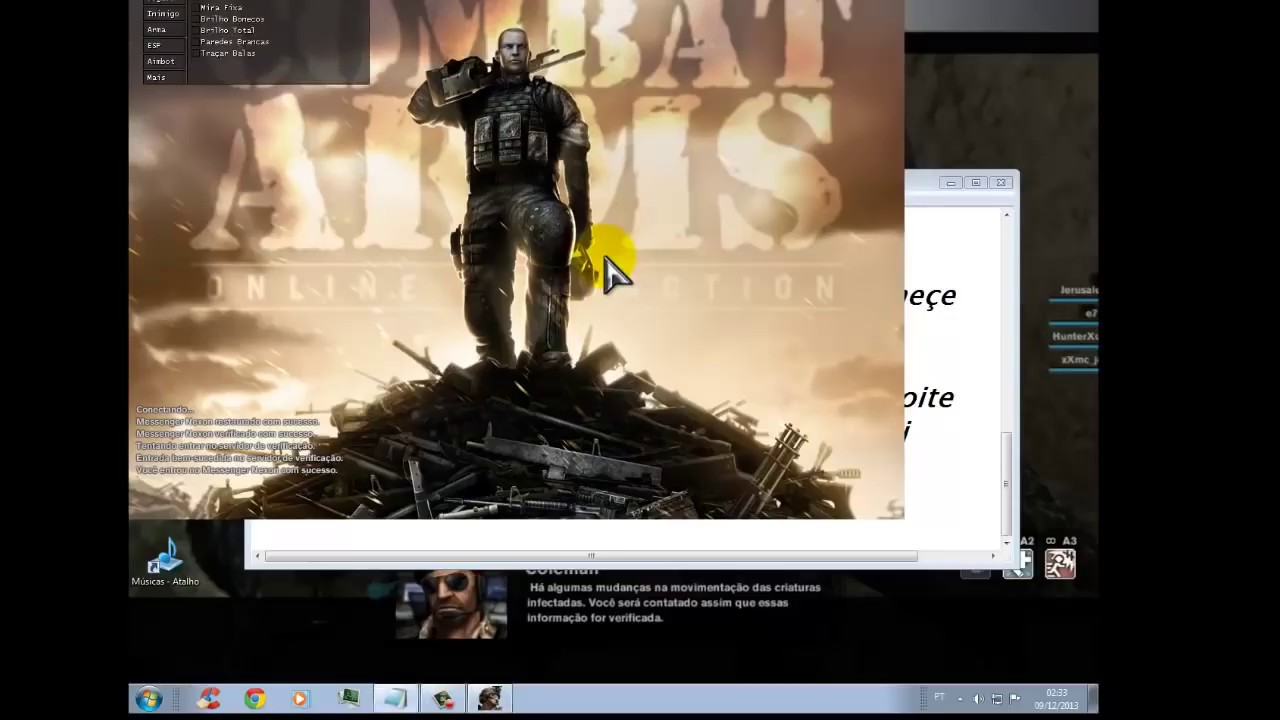This screenshot has height=720, width=1280.
Task: Click the 'Conectando...' log line
Action: tap(165, 410)
